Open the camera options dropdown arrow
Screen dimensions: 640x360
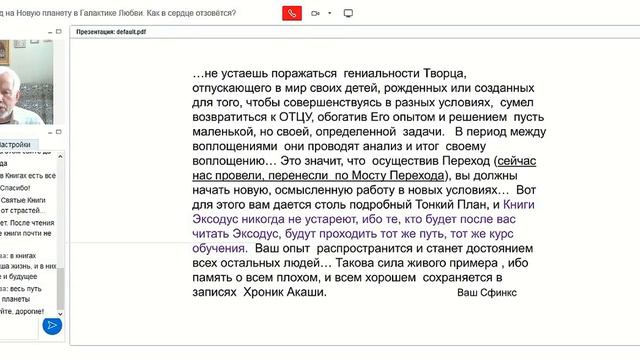click(x=330, y=13)
